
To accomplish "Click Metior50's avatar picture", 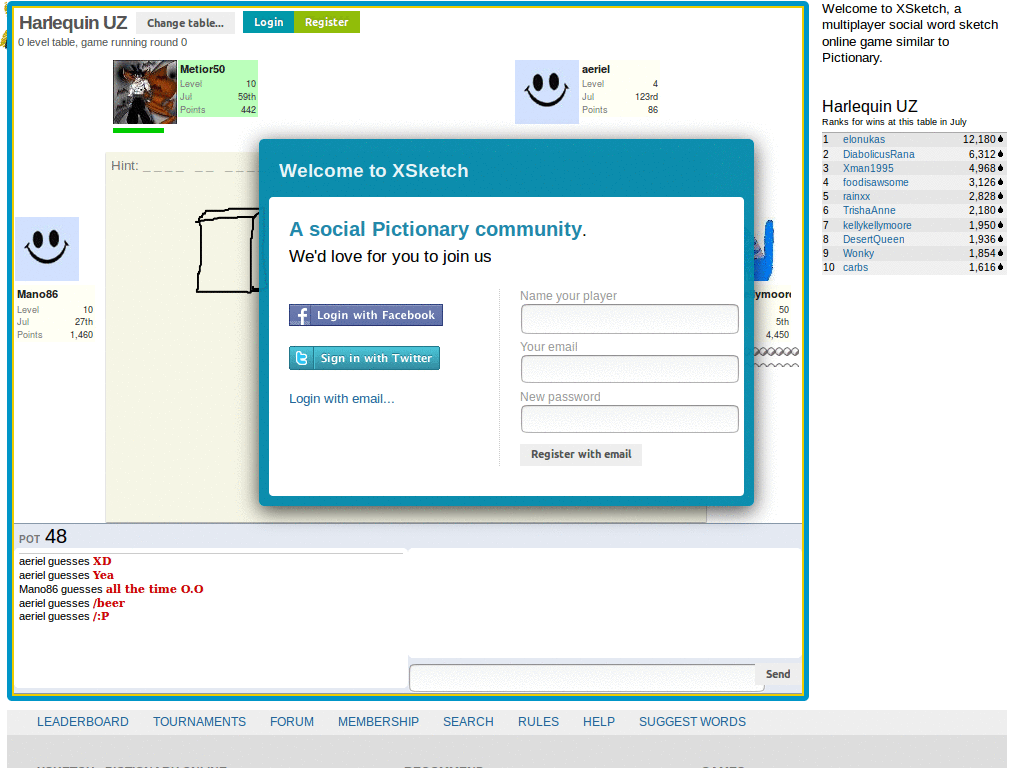I will (144, 92).
